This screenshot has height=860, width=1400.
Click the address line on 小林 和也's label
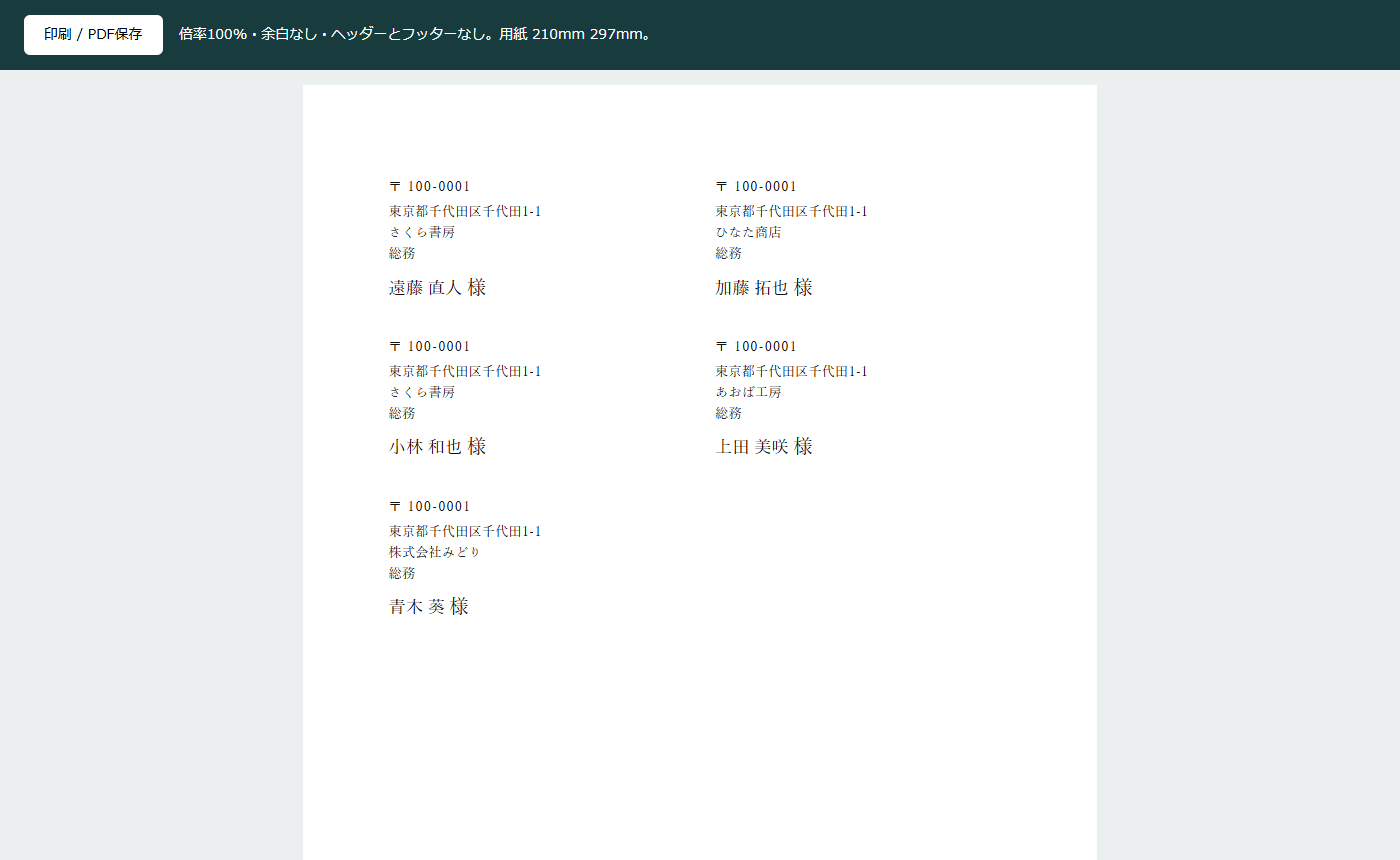(465, 371)
